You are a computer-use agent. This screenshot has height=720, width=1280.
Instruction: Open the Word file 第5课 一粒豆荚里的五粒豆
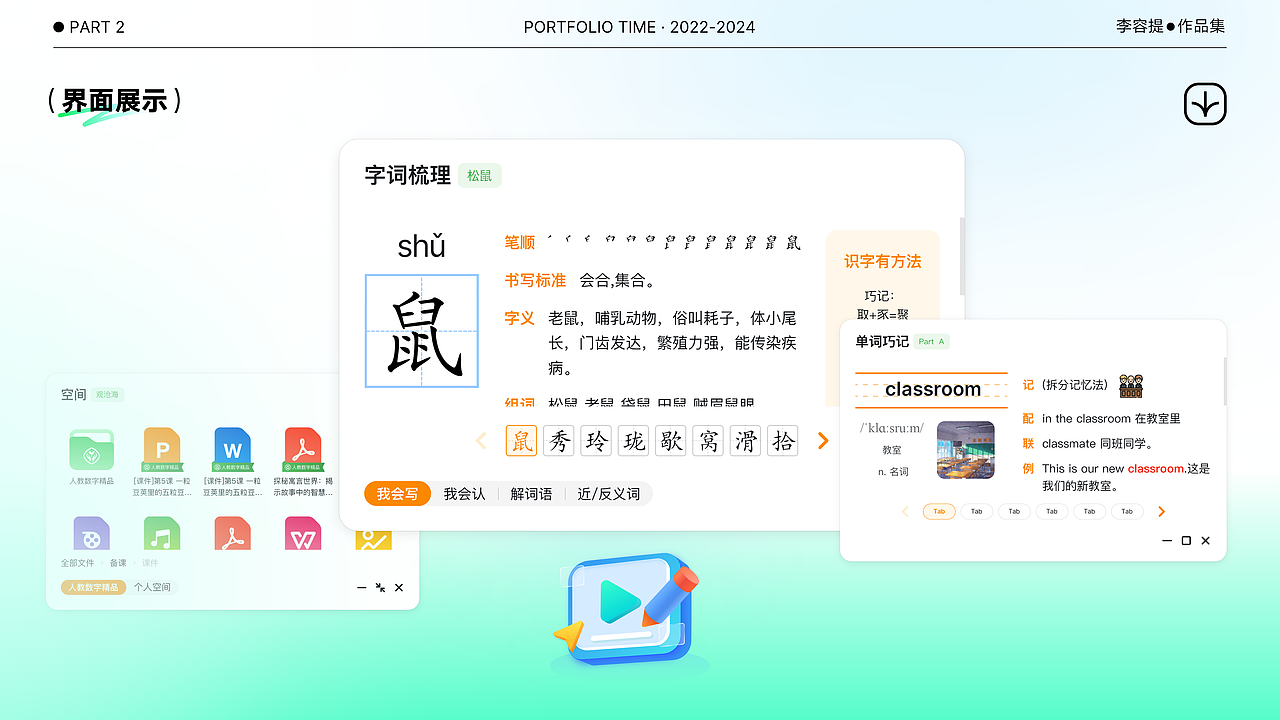pyautogui.click(x=232, y=450)
